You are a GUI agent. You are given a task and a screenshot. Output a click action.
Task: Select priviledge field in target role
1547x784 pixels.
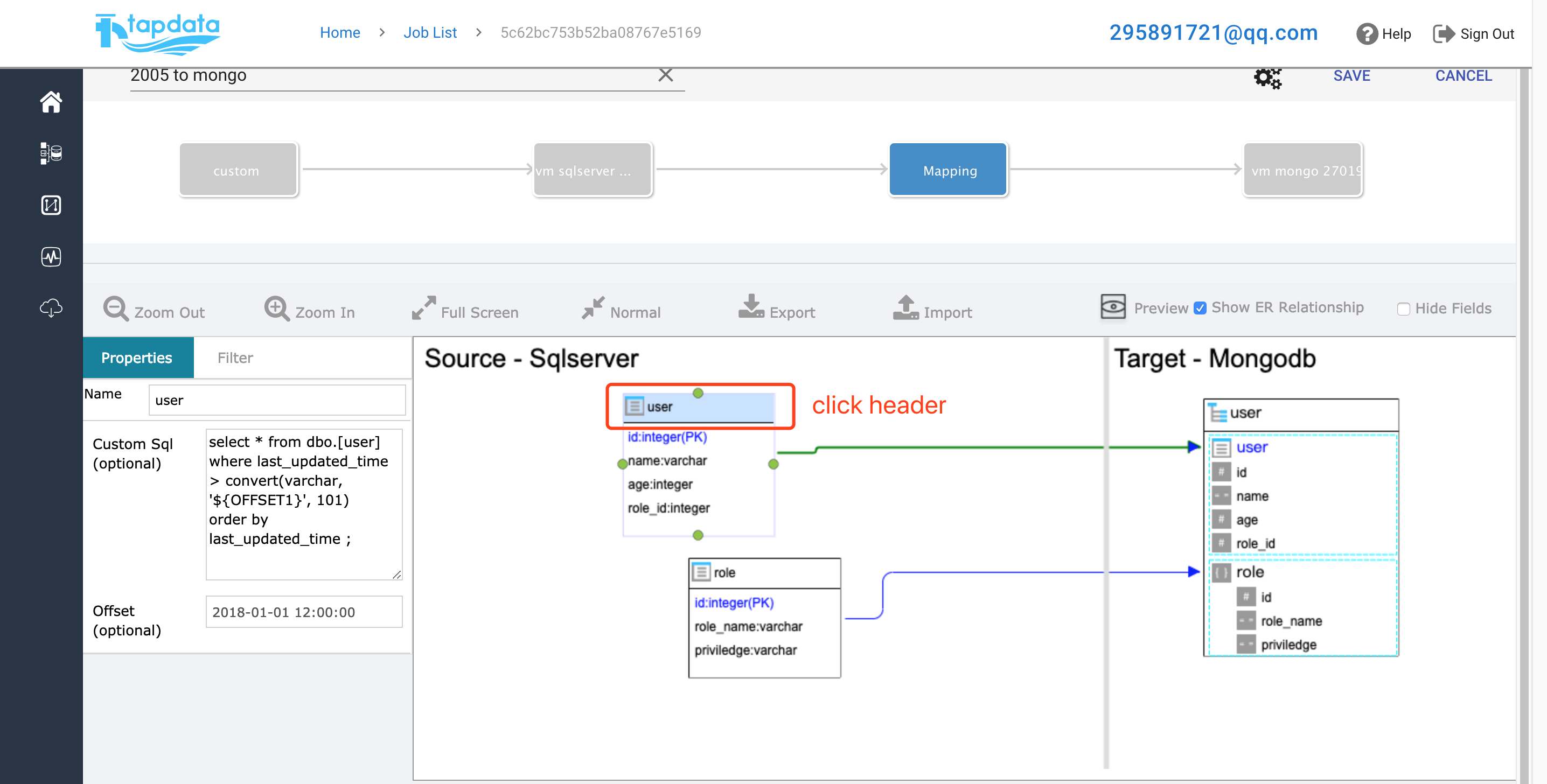tap(1289, 645)
